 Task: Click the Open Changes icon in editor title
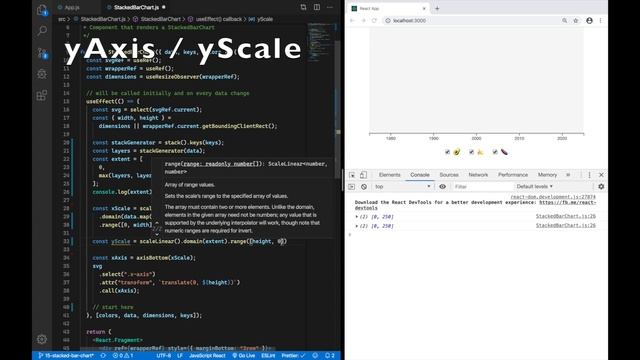point(303,7)
